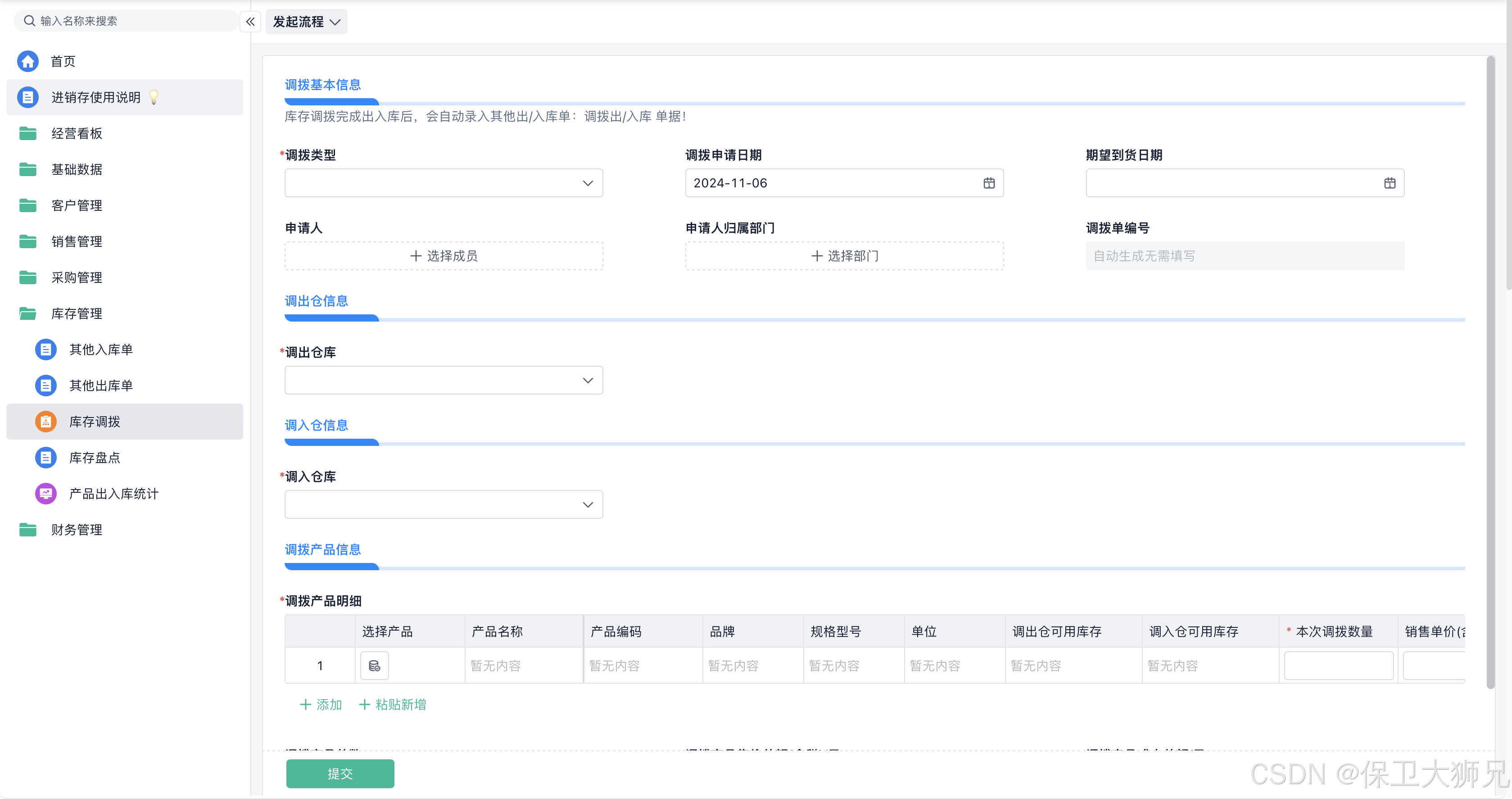
Task: Open 产品出入库统计 purple chart icon
Action: [46, 494]
